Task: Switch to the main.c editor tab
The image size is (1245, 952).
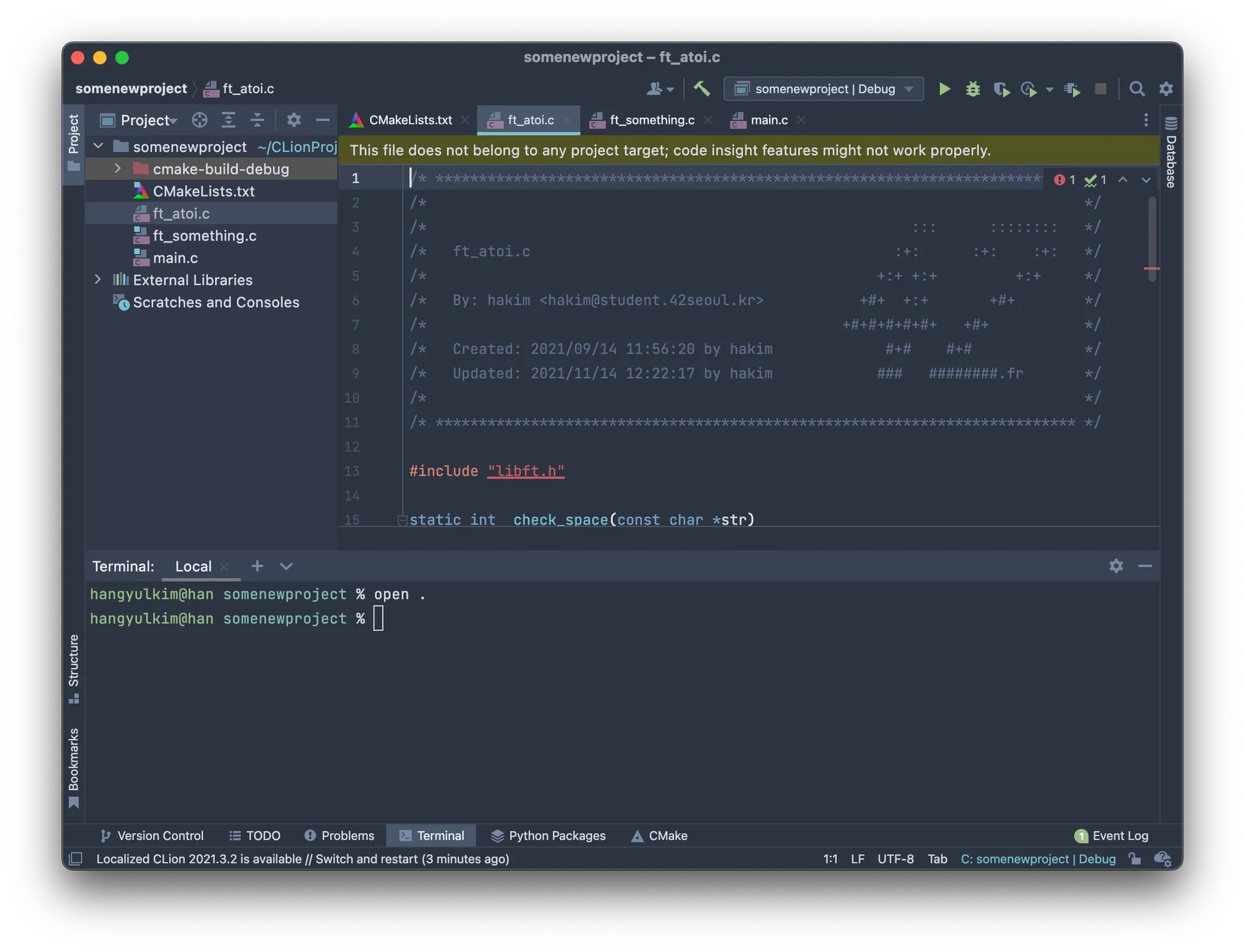Action: [768, 120]
